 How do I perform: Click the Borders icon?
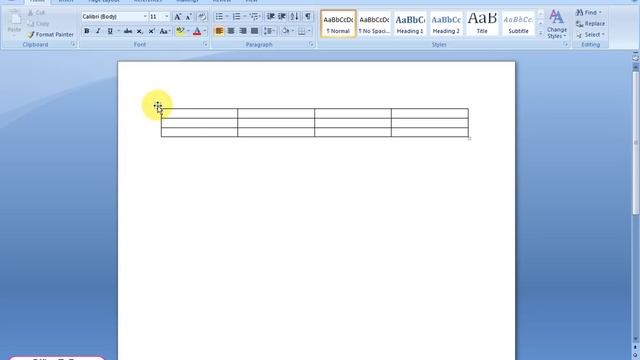[x=302, y=31]
